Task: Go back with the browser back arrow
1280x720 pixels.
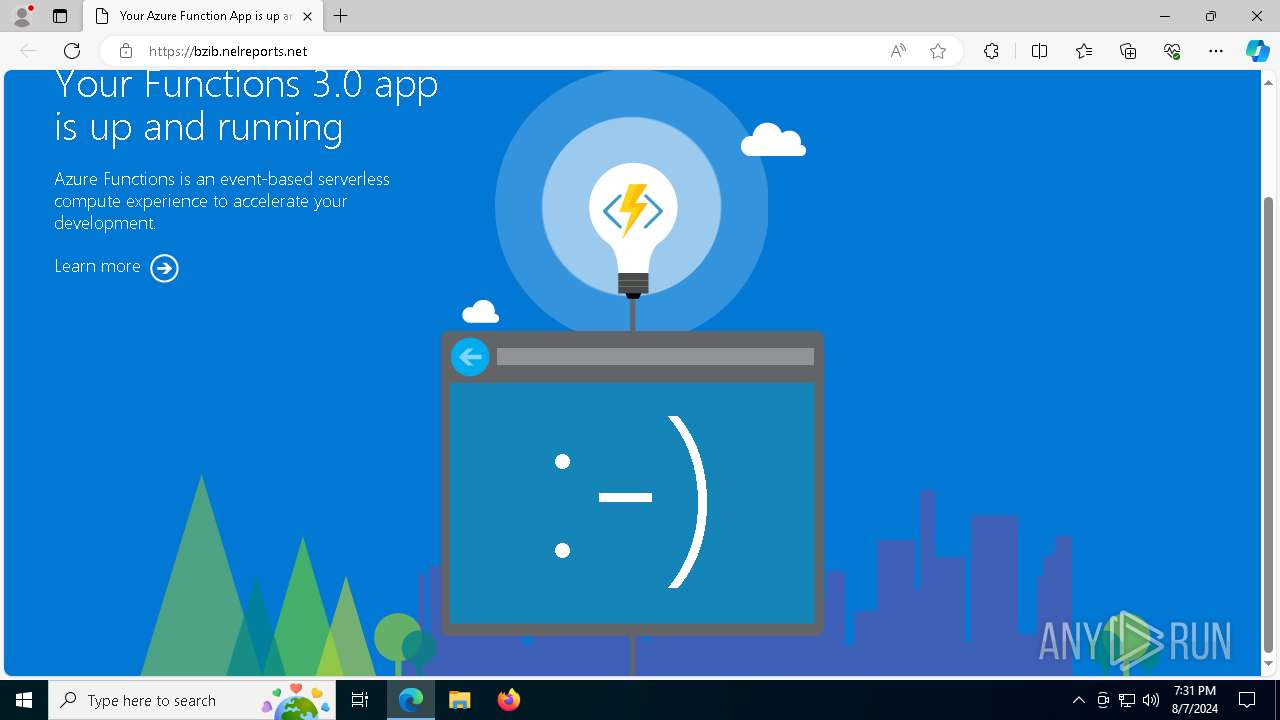Action: pos(28,51)
